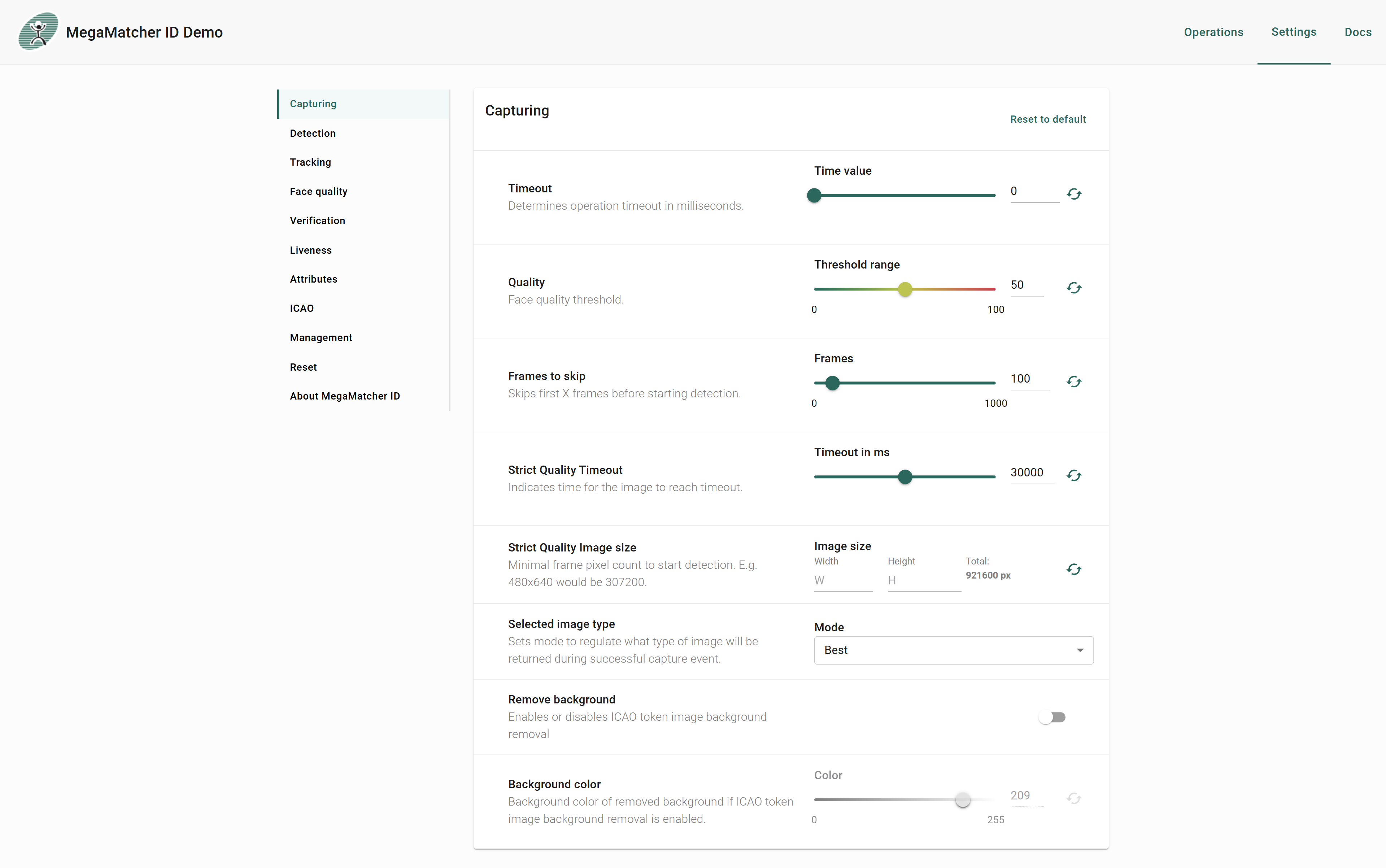
Task: Click the image Height input field
Action: (924, 580)
